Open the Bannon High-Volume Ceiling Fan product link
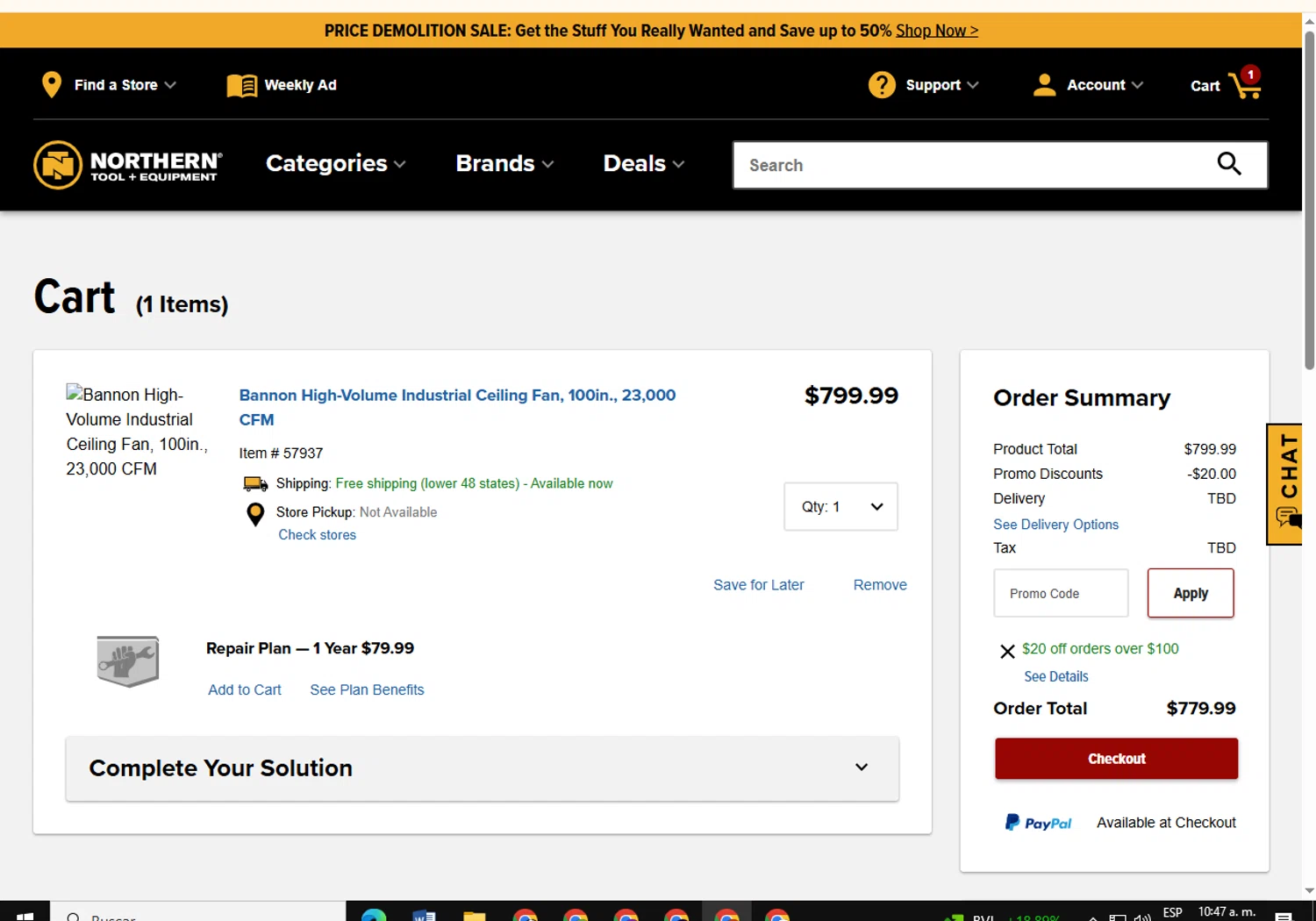Viewport: 1316px width, 921px height. point(457,407)
